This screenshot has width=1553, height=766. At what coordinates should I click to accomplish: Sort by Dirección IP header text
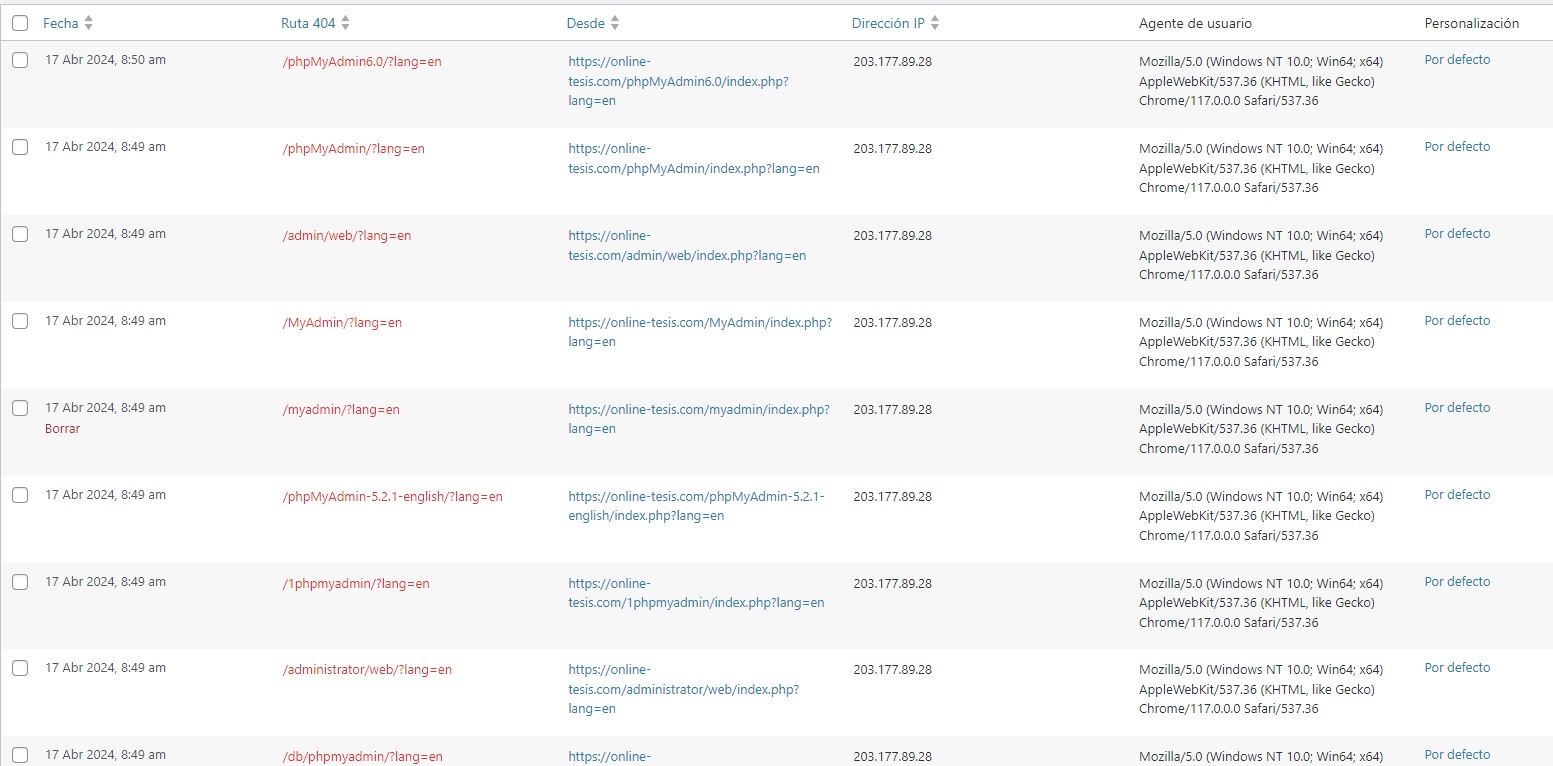[888, 23]
